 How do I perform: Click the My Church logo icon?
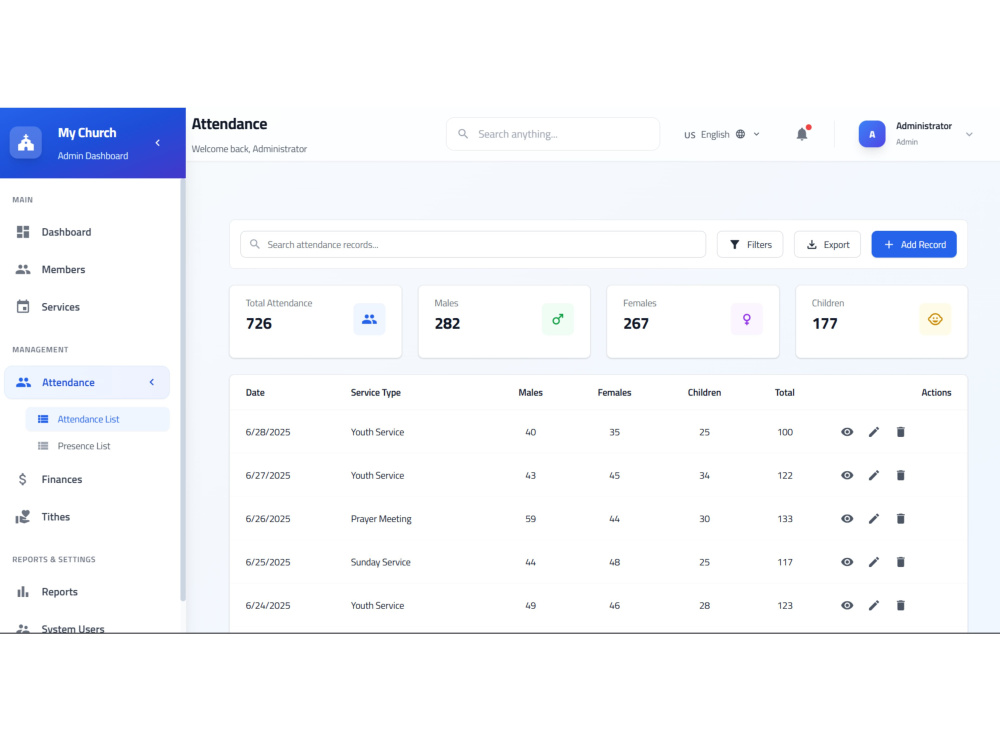[x=26, y=142]
